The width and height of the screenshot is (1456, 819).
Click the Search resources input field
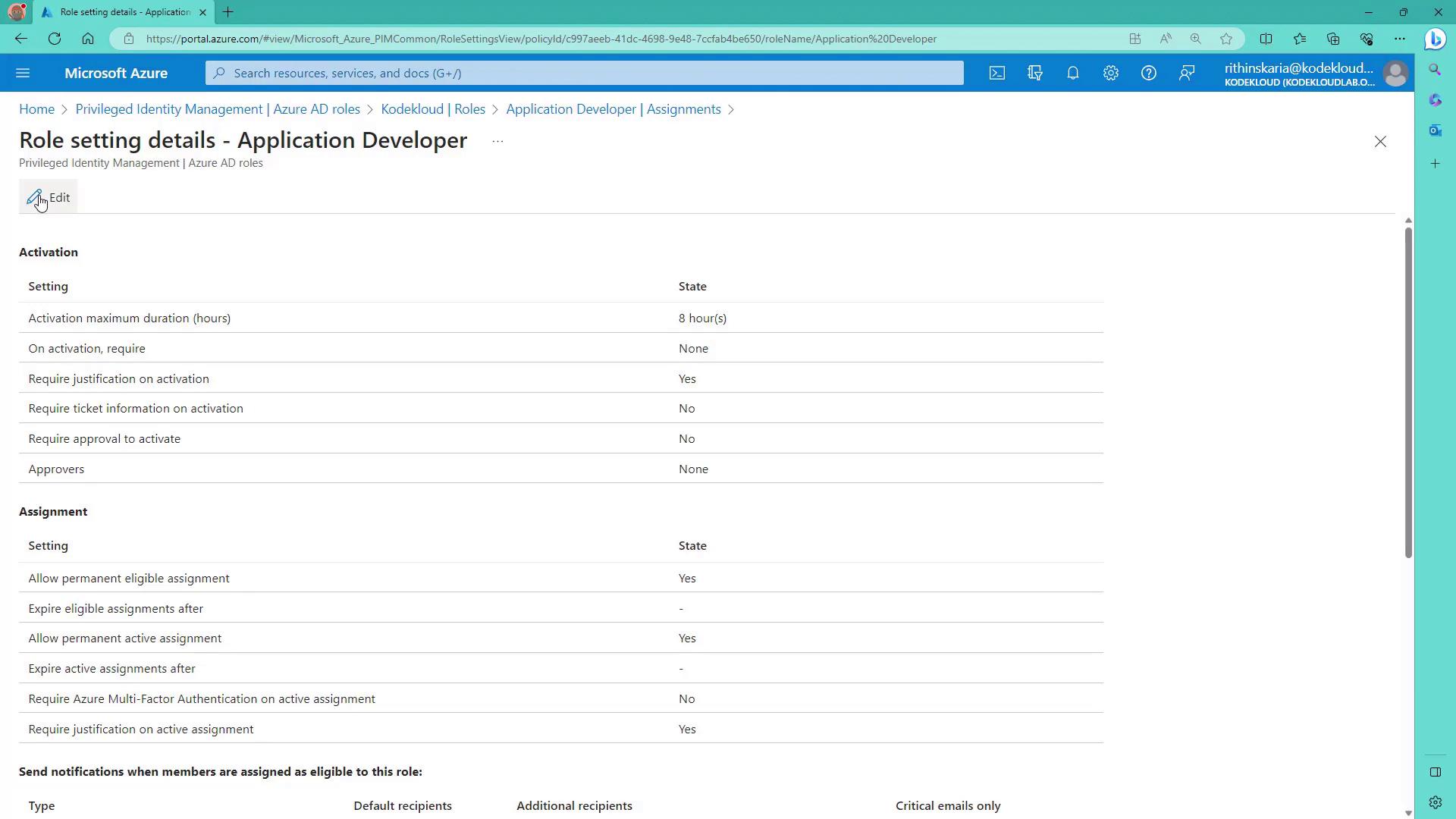[x=584, y=73]
